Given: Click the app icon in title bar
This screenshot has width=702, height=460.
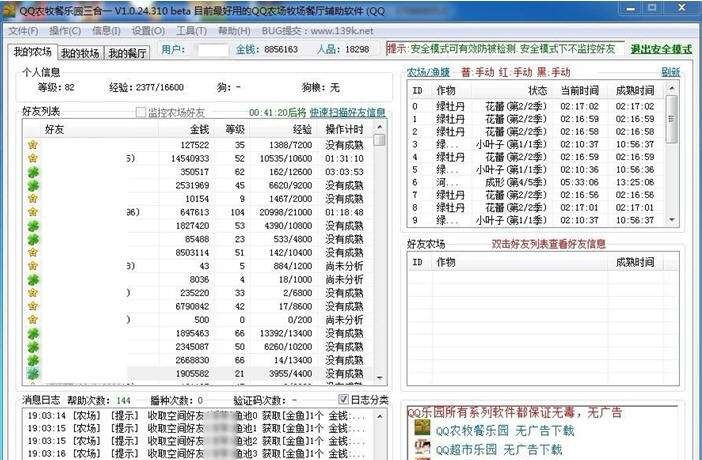Looking at the screenshot, I should tap(9, 10).
